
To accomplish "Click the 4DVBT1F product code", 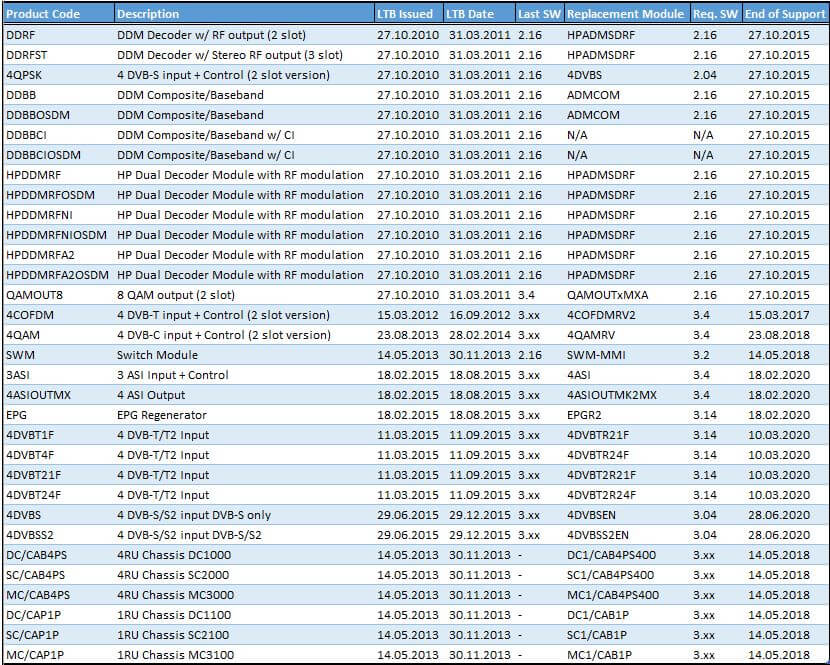I will tap(30, 435).
